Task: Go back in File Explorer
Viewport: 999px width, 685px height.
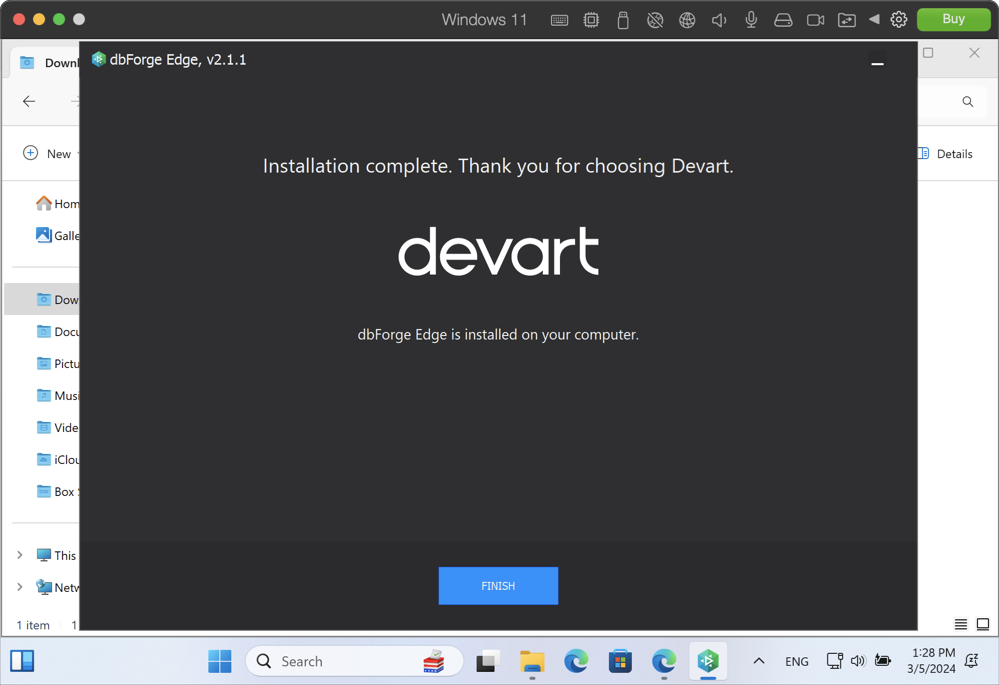Action: click(x=29, y=101)
